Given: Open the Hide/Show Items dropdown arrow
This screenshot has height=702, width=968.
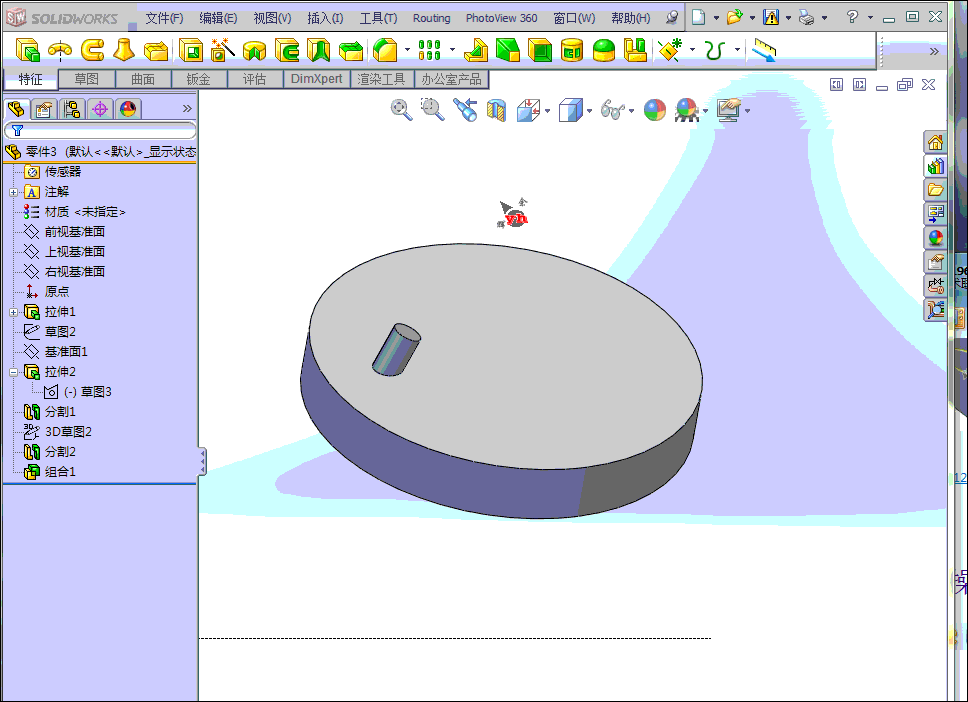Looking at the screenshot, I should [x=631, y=111].
